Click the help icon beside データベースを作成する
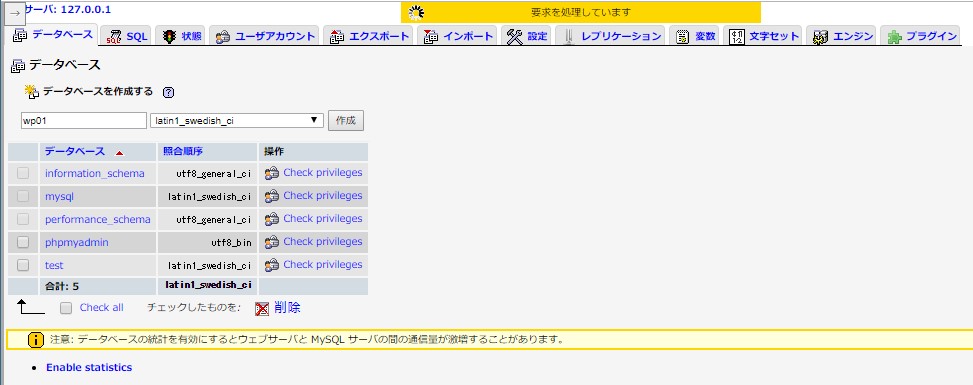Image resolution: width=973 pixels, height=385 pixels. coord(168,93)
